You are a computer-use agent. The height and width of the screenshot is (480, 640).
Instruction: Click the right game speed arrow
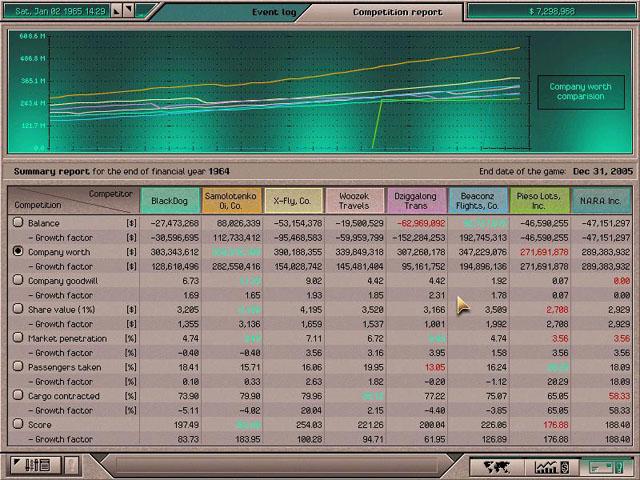click(x=130, y=11)
